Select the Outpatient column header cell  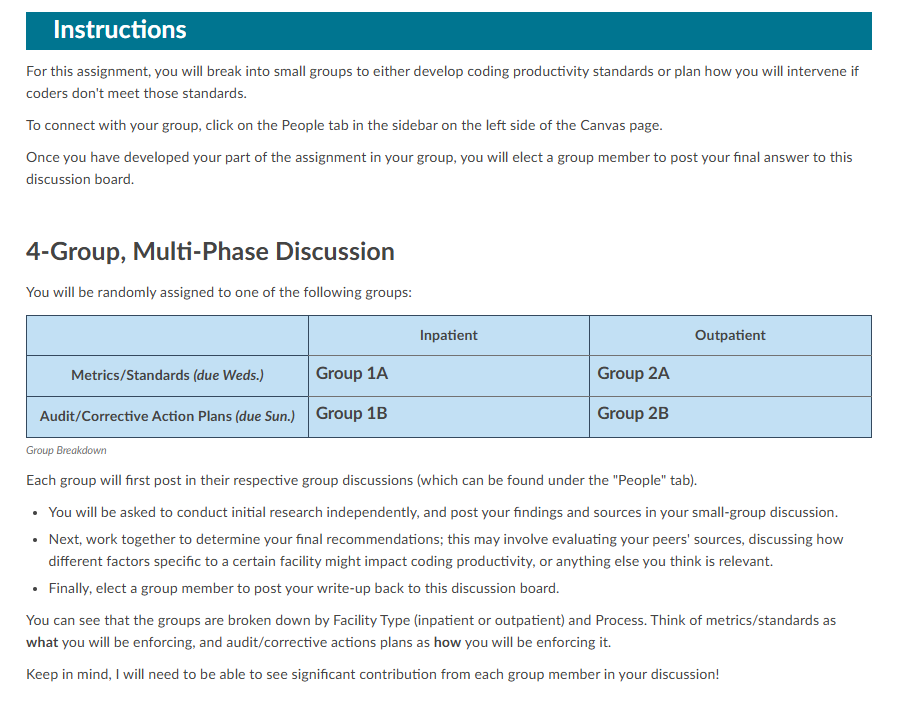point(730,335)
